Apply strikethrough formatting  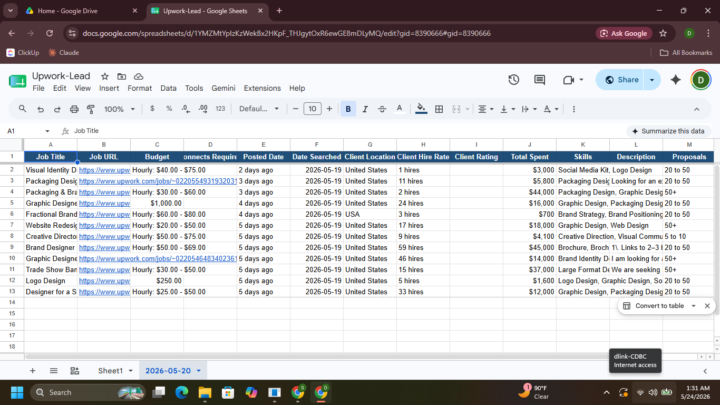[x=382, y=109]
